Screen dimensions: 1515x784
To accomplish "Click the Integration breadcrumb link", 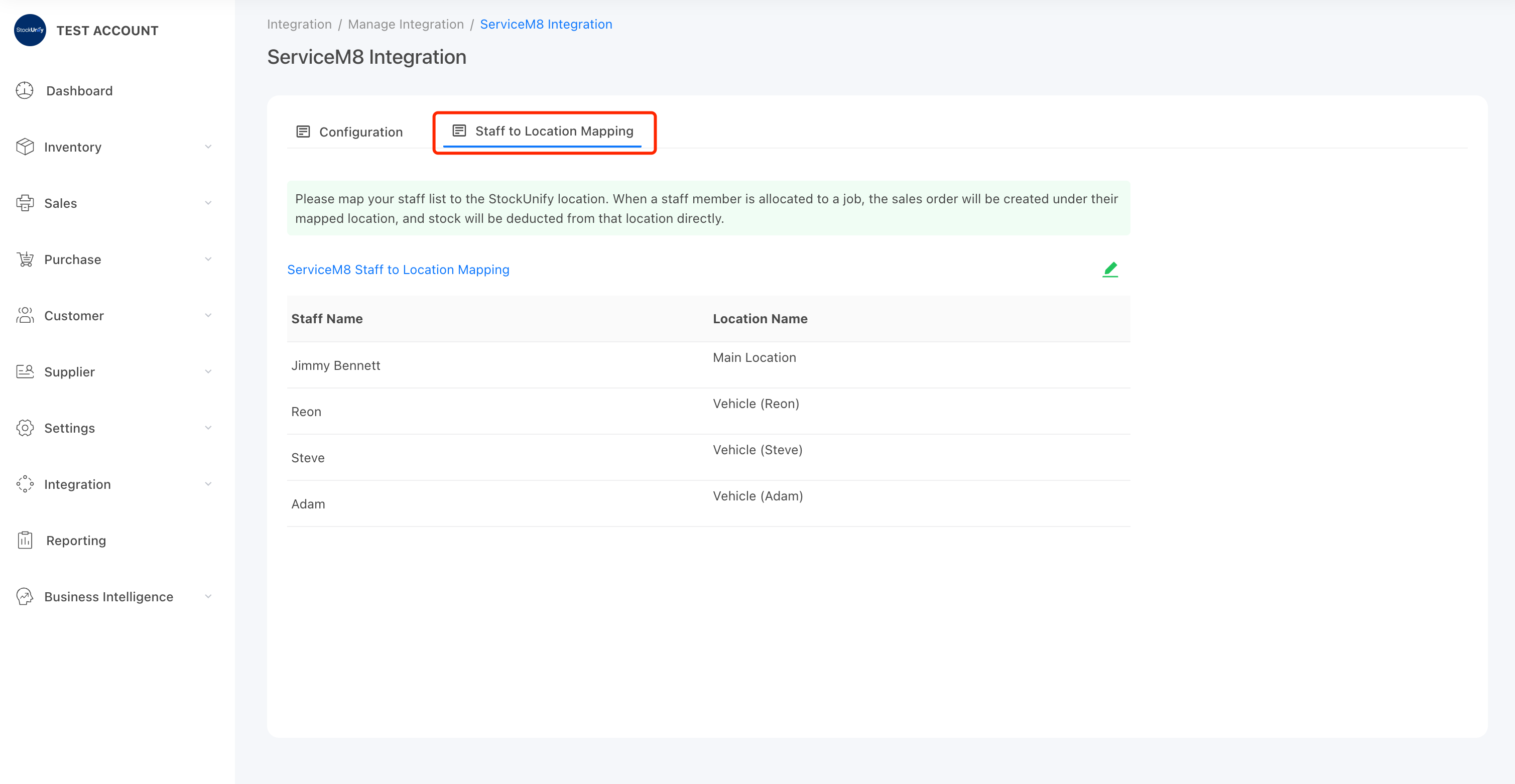I will click(x=299, y=24).
